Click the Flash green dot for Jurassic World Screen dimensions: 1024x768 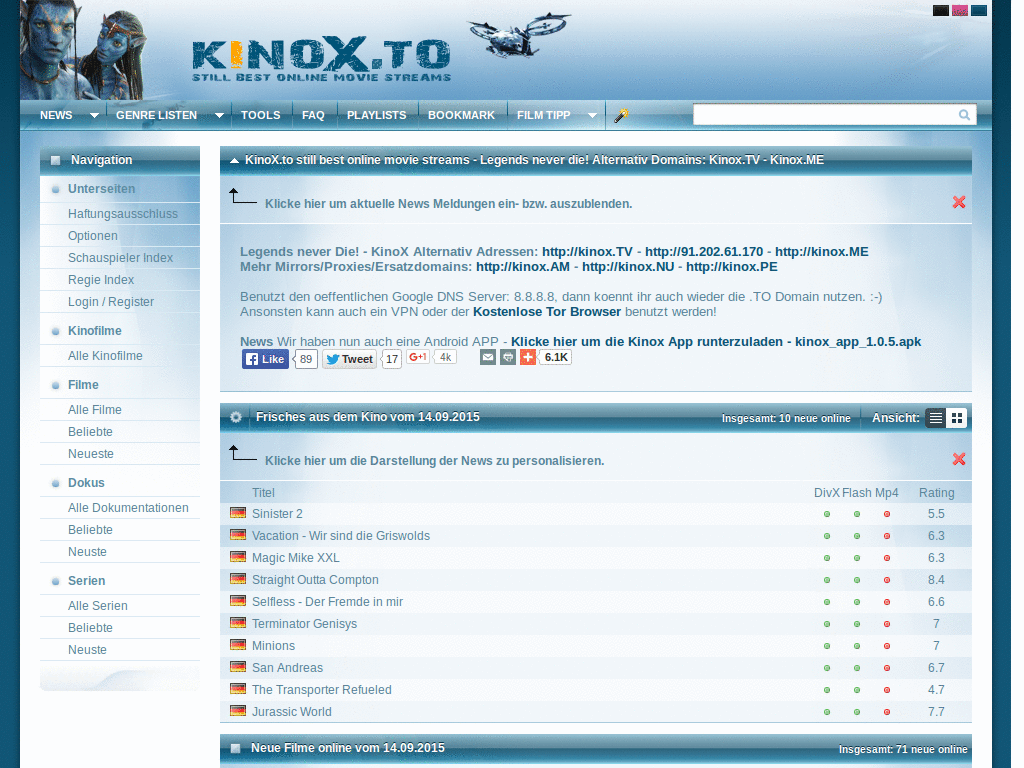tap(857, 712)
